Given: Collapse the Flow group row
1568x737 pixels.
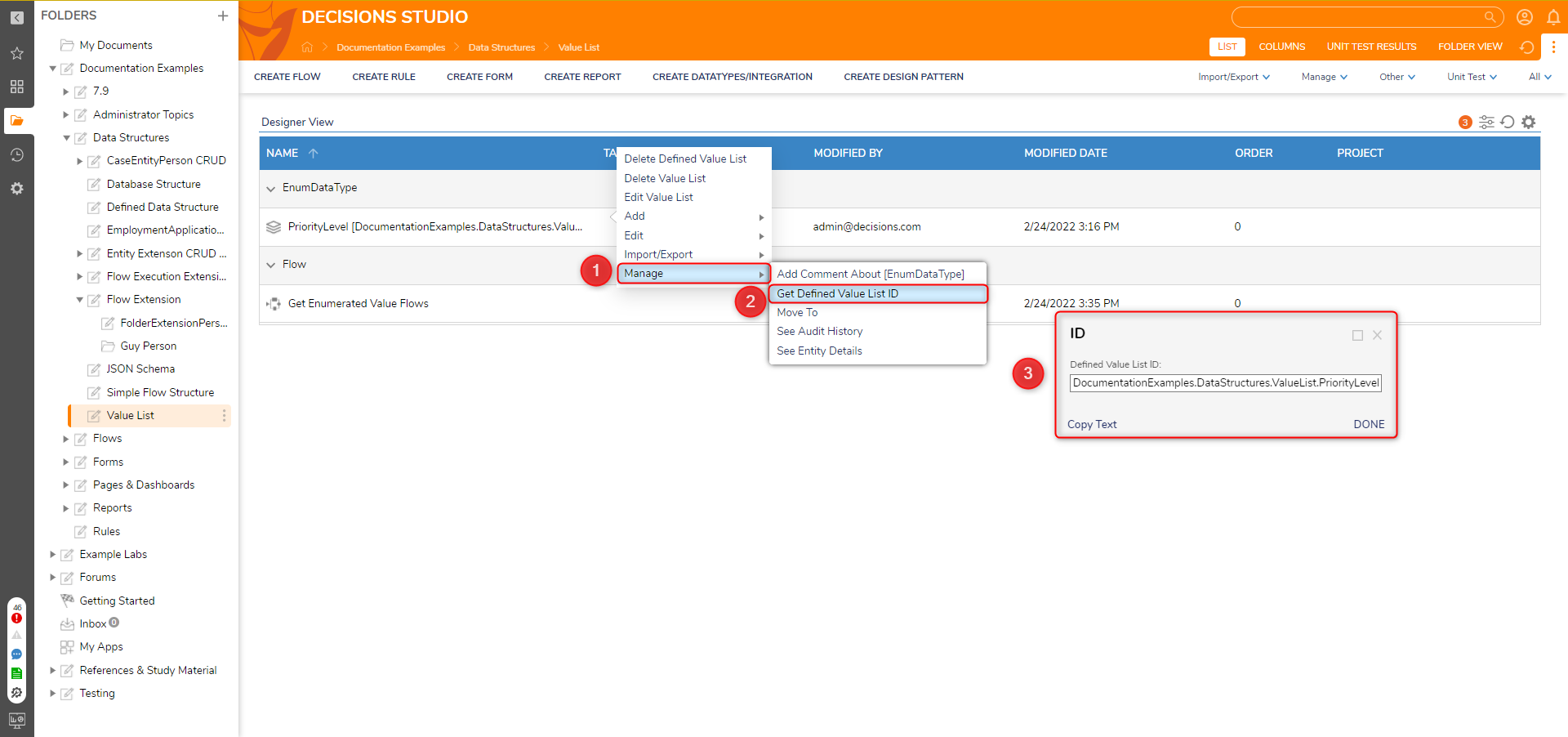Looking at the screenshot, I should tap(271, 265).
